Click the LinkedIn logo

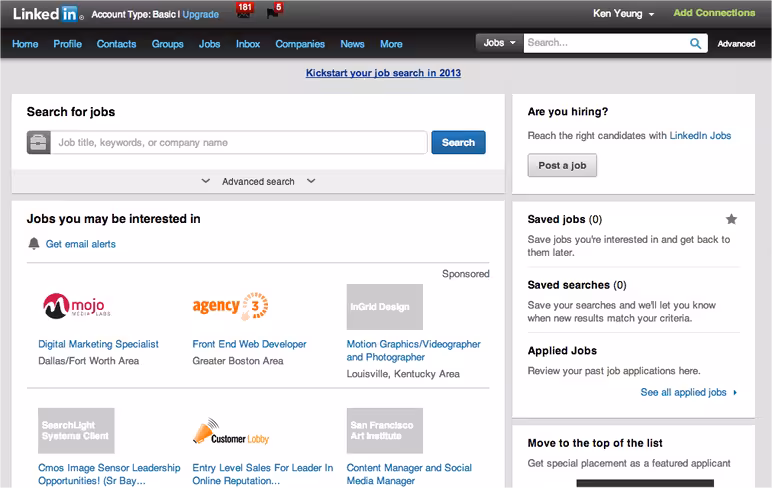coord(48,14)
